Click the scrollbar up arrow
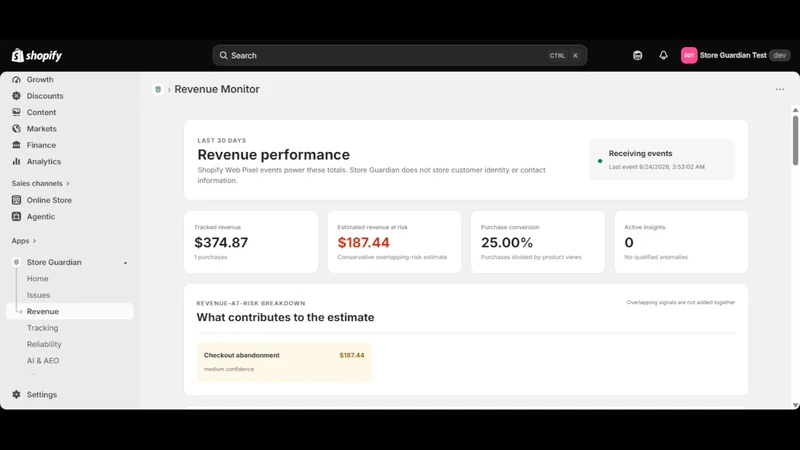The image size is (800, 450). pos(795,110)
